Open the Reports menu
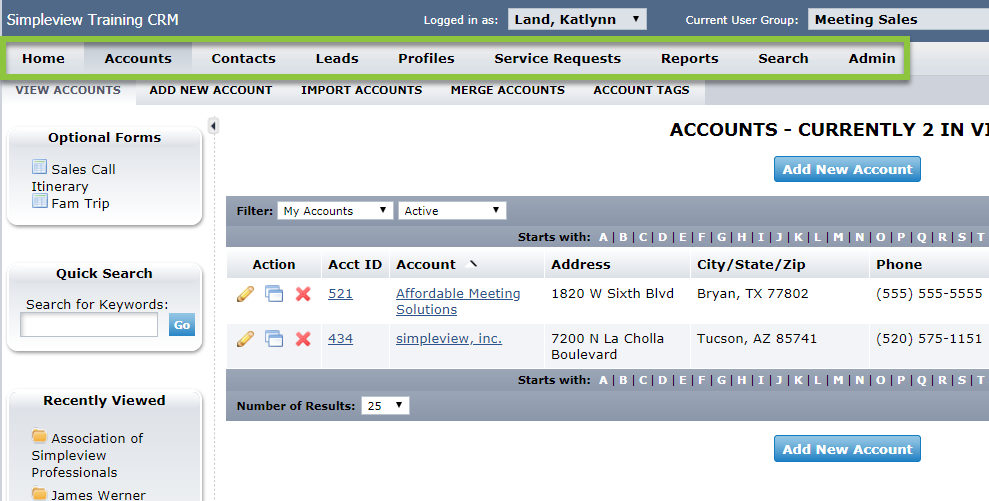The height and width of the screenshot is (501, 989). point(689,59)
